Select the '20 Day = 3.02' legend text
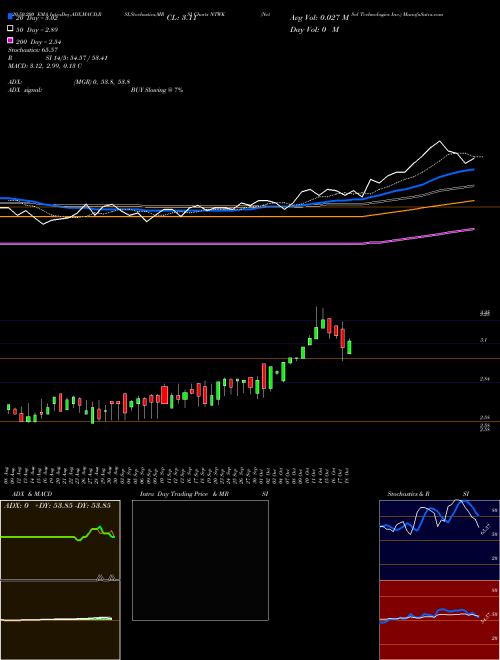 pyautogui.click(x=37, y=18)
